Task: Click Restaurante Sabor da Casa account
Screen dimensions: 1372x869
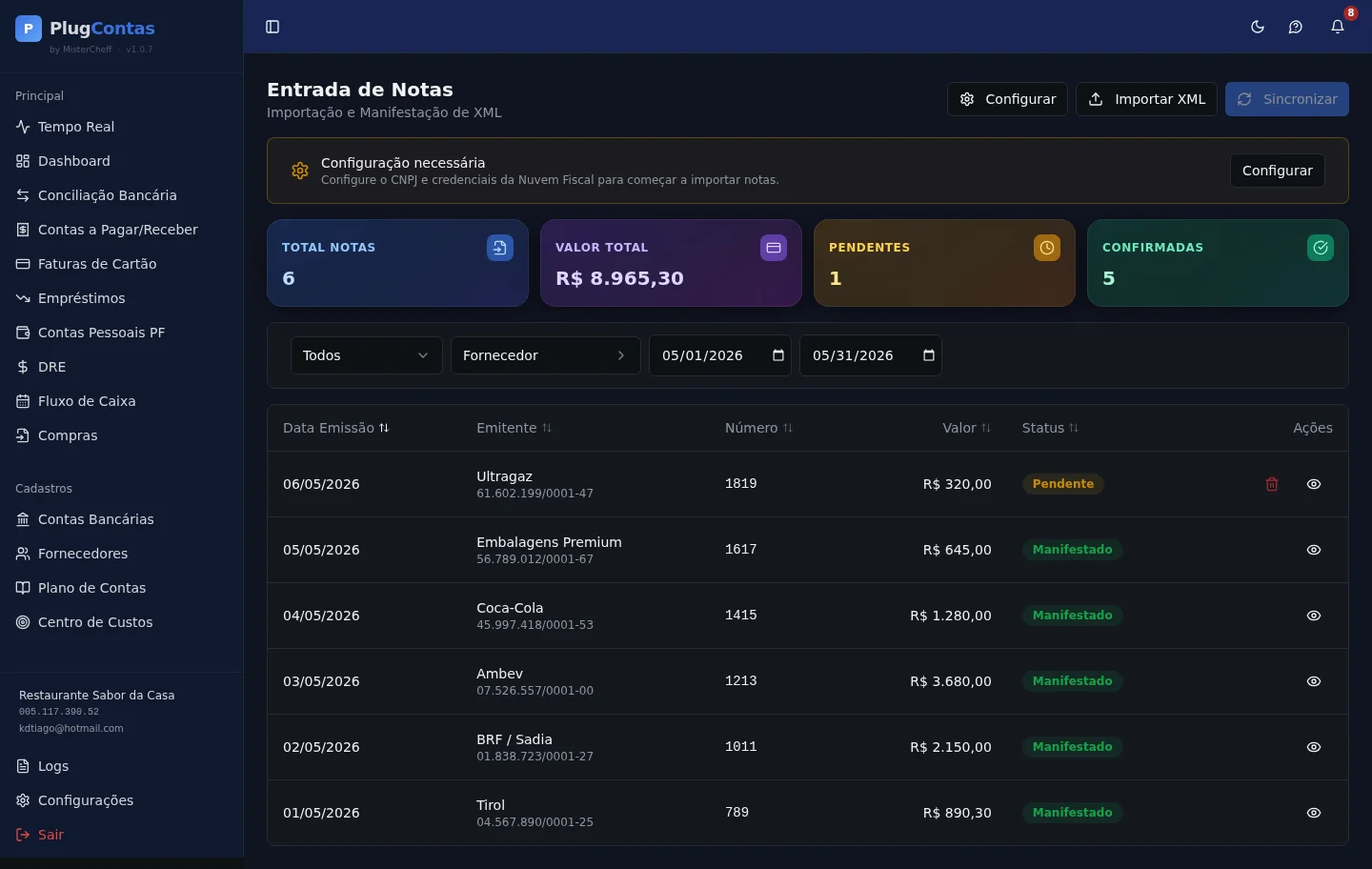Action: tap(97, 696)
